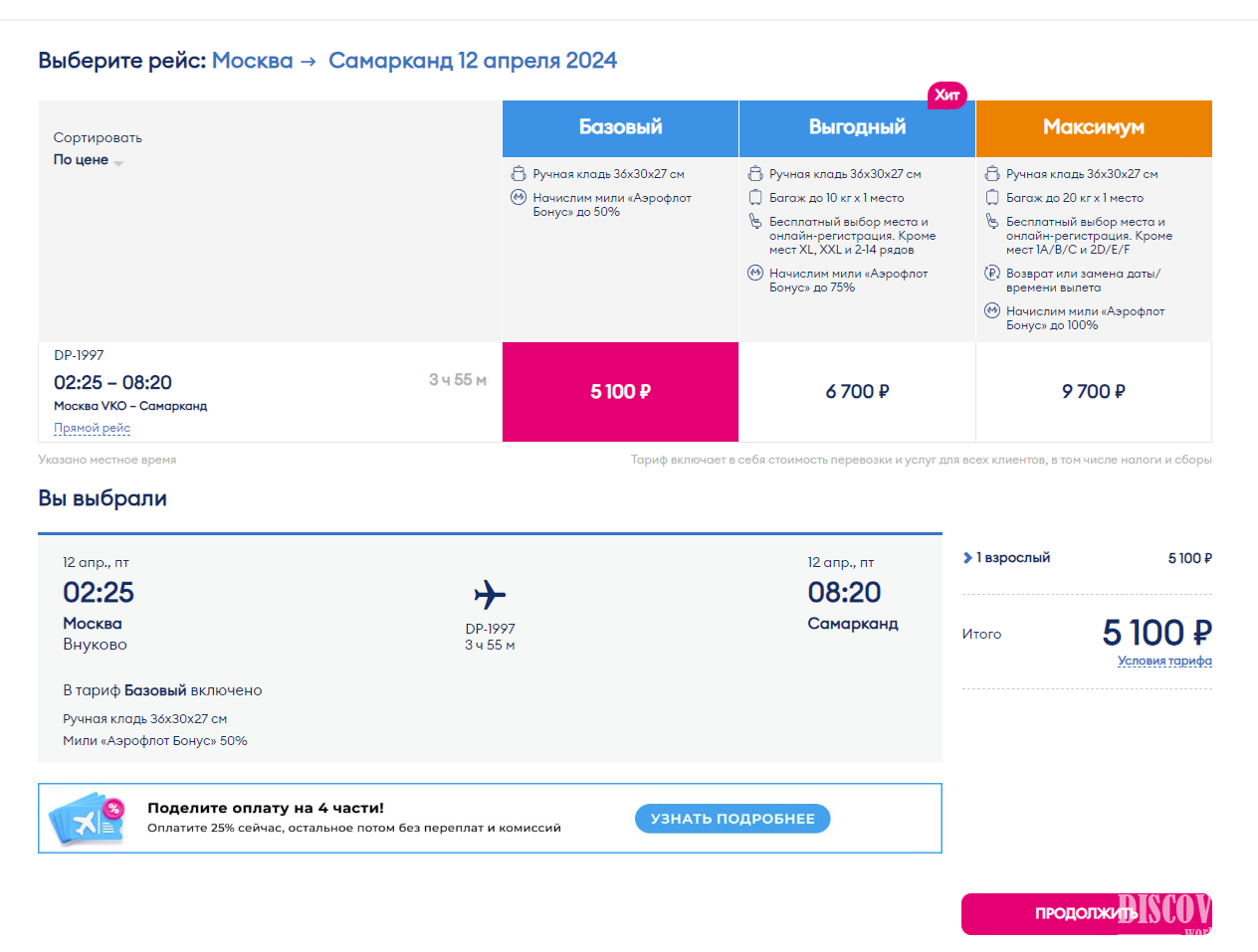Click the discount tickets promo icon
The image size is (1258, 952).
coord(88,819)
